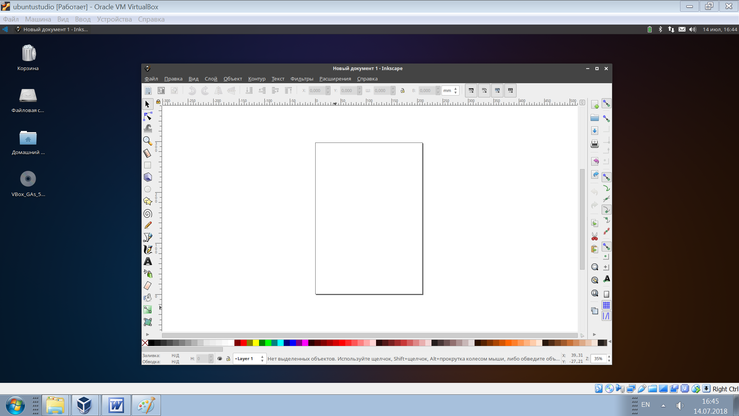Image resolution: width=739 pixels, height=416 pixels.
Task: Select the Gradient tool
Action: 148,310
